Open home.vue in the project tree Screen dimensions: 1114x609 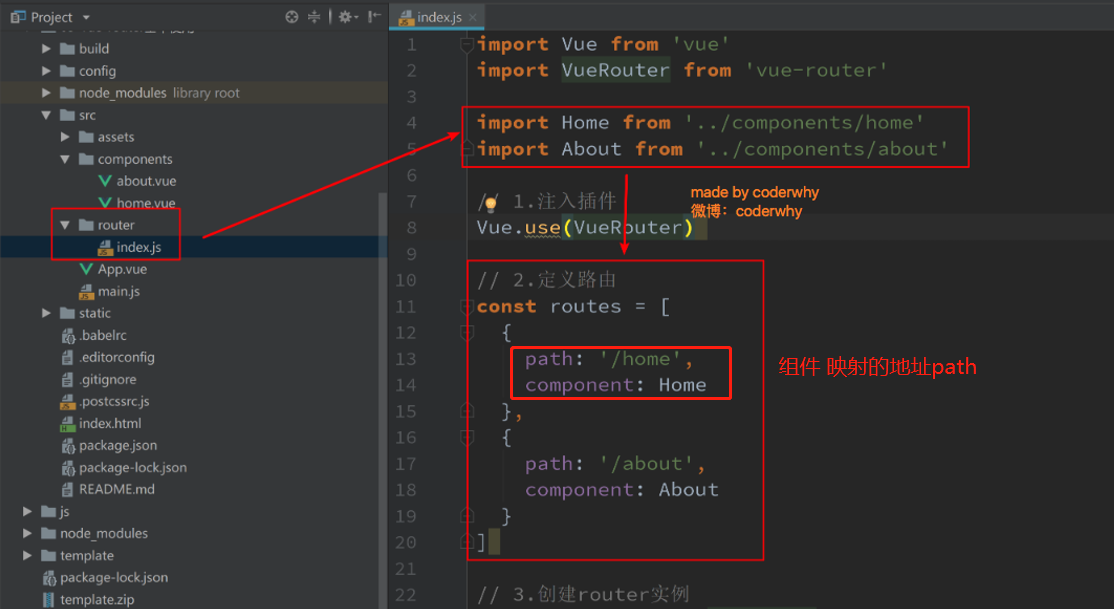(x=146, y=203)
